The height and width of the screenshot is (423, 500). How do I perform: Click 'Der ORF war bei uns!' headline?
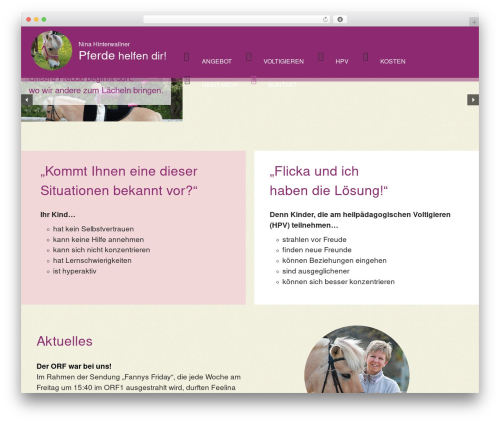(x=74, y=366)
